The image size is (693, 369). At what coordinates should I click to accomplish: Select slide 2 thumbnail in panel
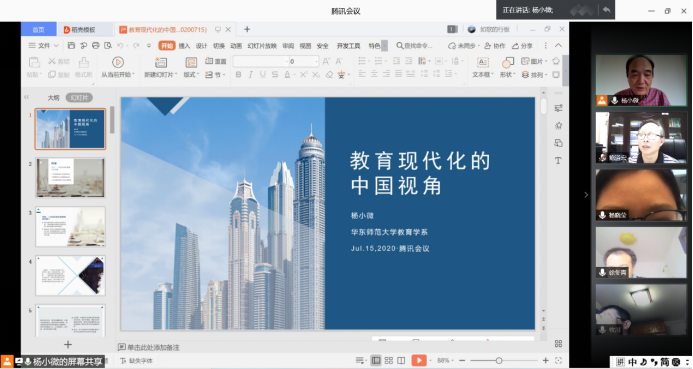click(x=70, y=178)
